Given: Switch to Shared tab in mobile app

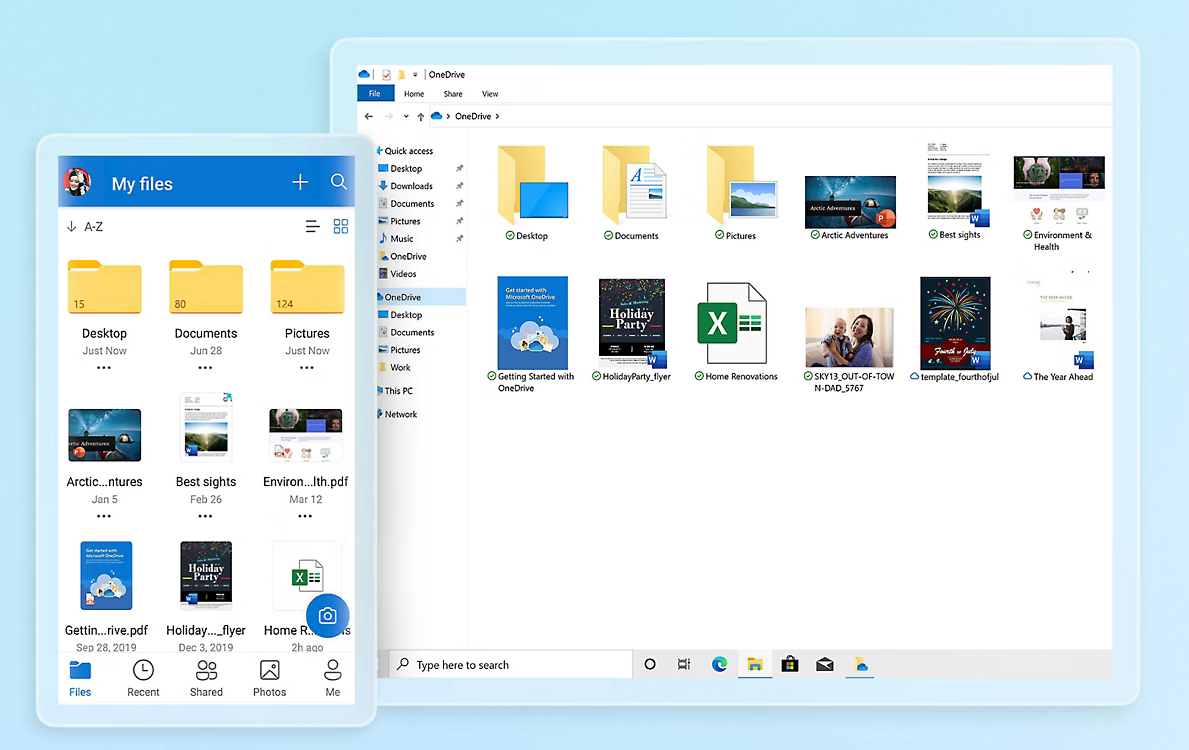Looking at the screenshot, I should pyautogui.click(x=206, y=678).
